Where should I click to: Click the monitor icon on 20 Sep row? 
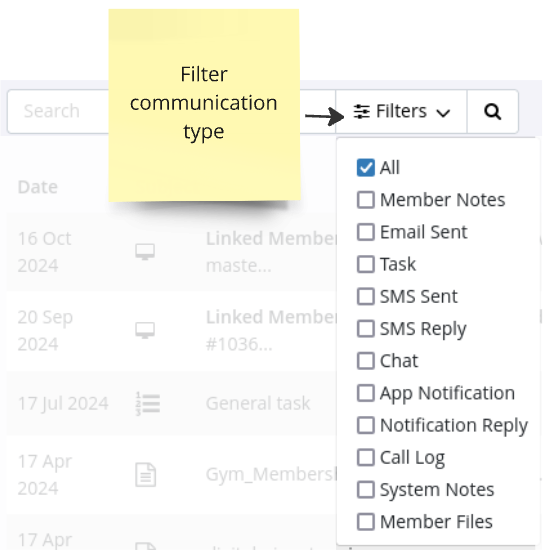click(145, 330)
